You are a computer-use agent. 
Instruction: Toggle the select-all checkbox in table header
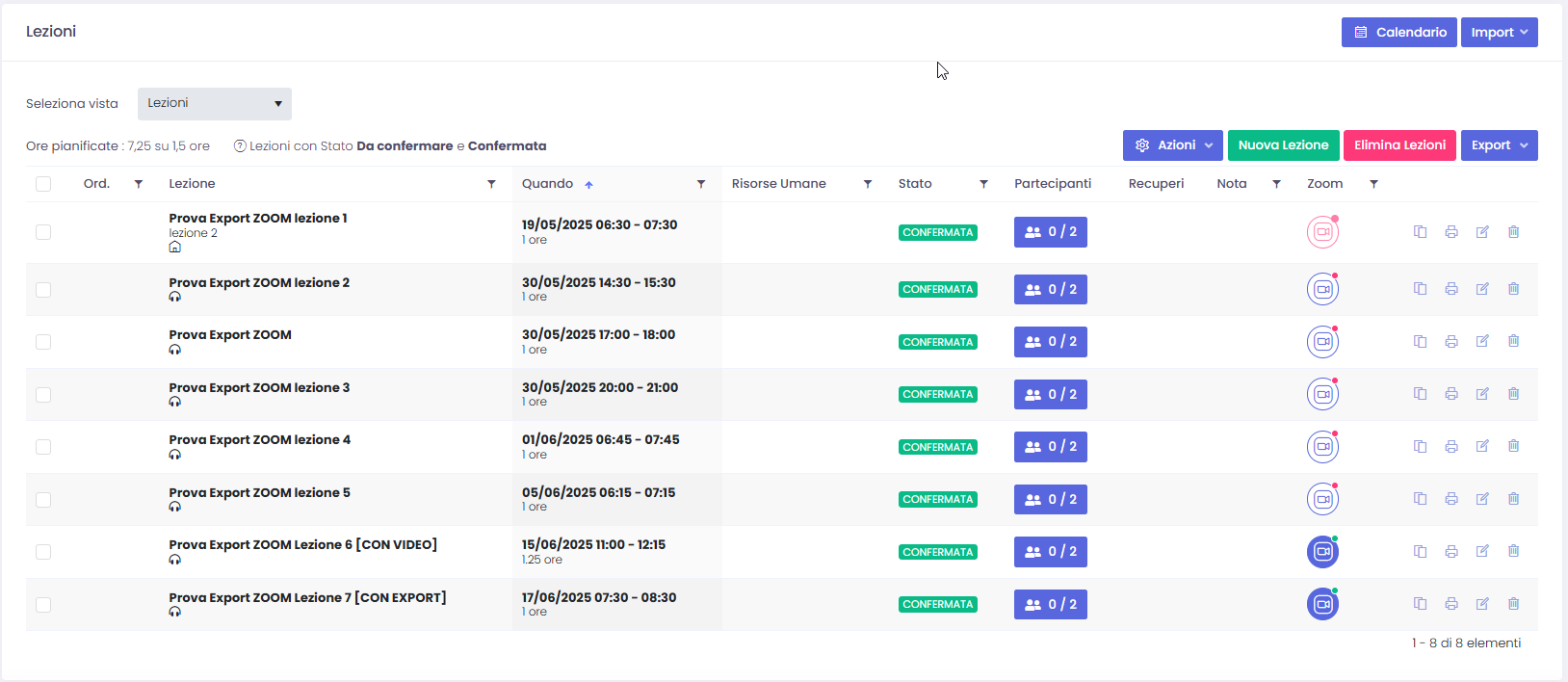43,184
